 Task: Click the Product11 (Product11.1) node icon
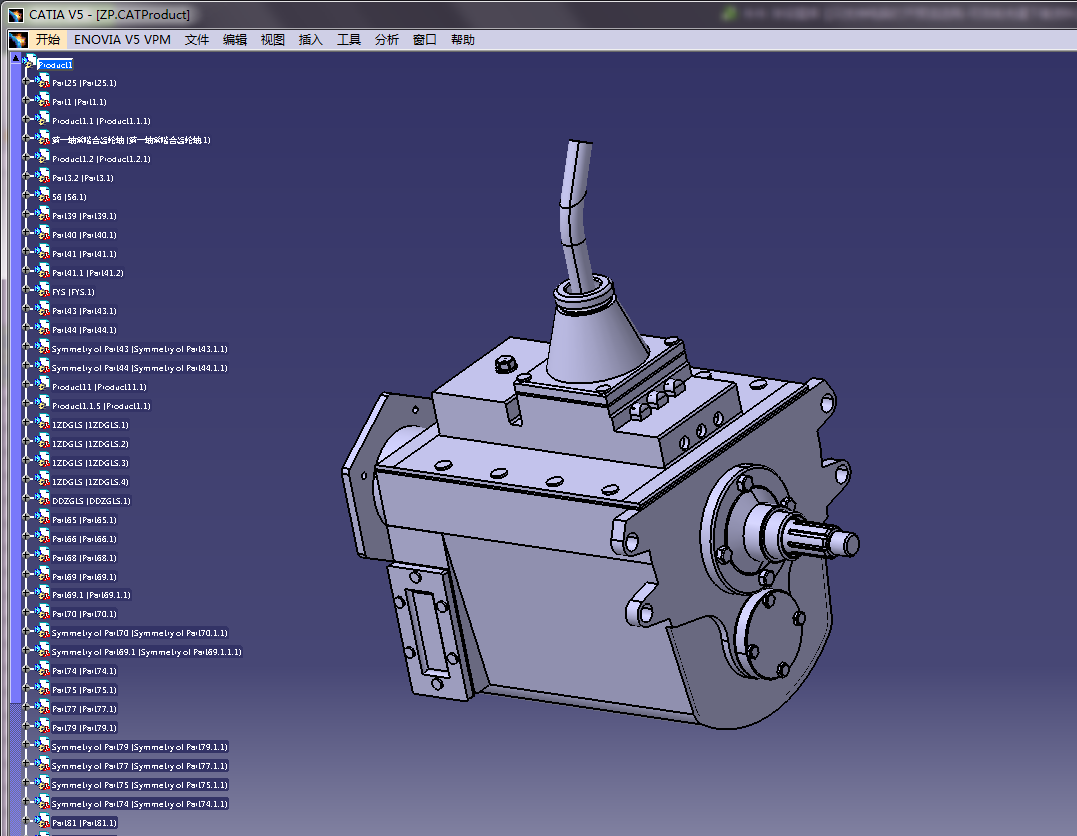pyautogui.click(x=43, y=385)
